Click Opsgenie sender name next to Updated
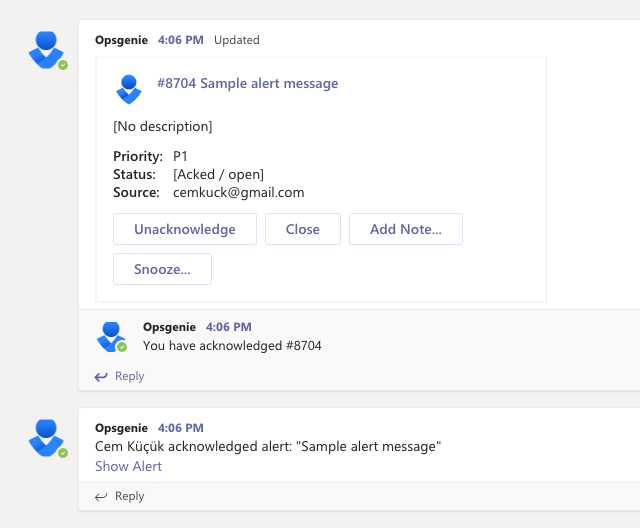The height and width of the screenshot is (528, 640). coord(121,40)
